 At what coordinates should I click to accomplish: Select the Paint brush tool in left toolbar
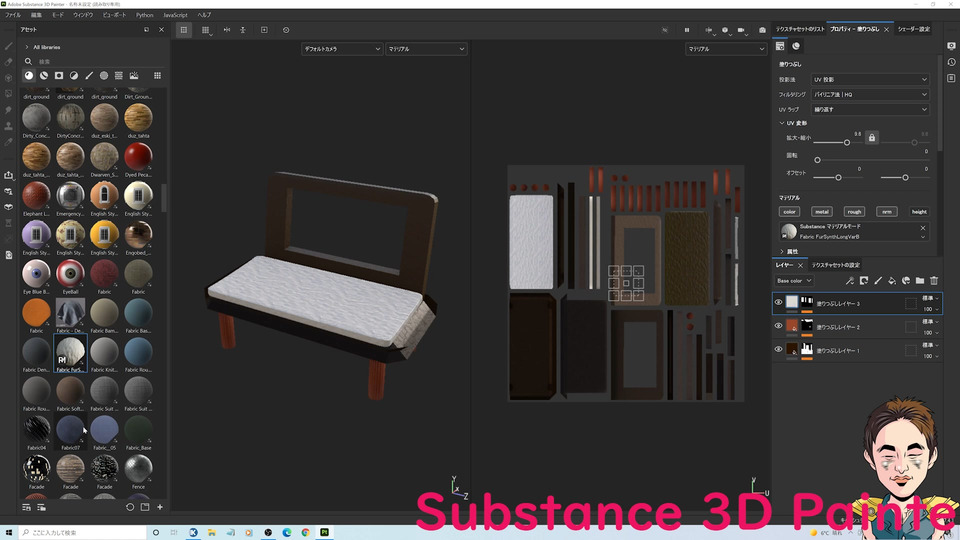9,46
